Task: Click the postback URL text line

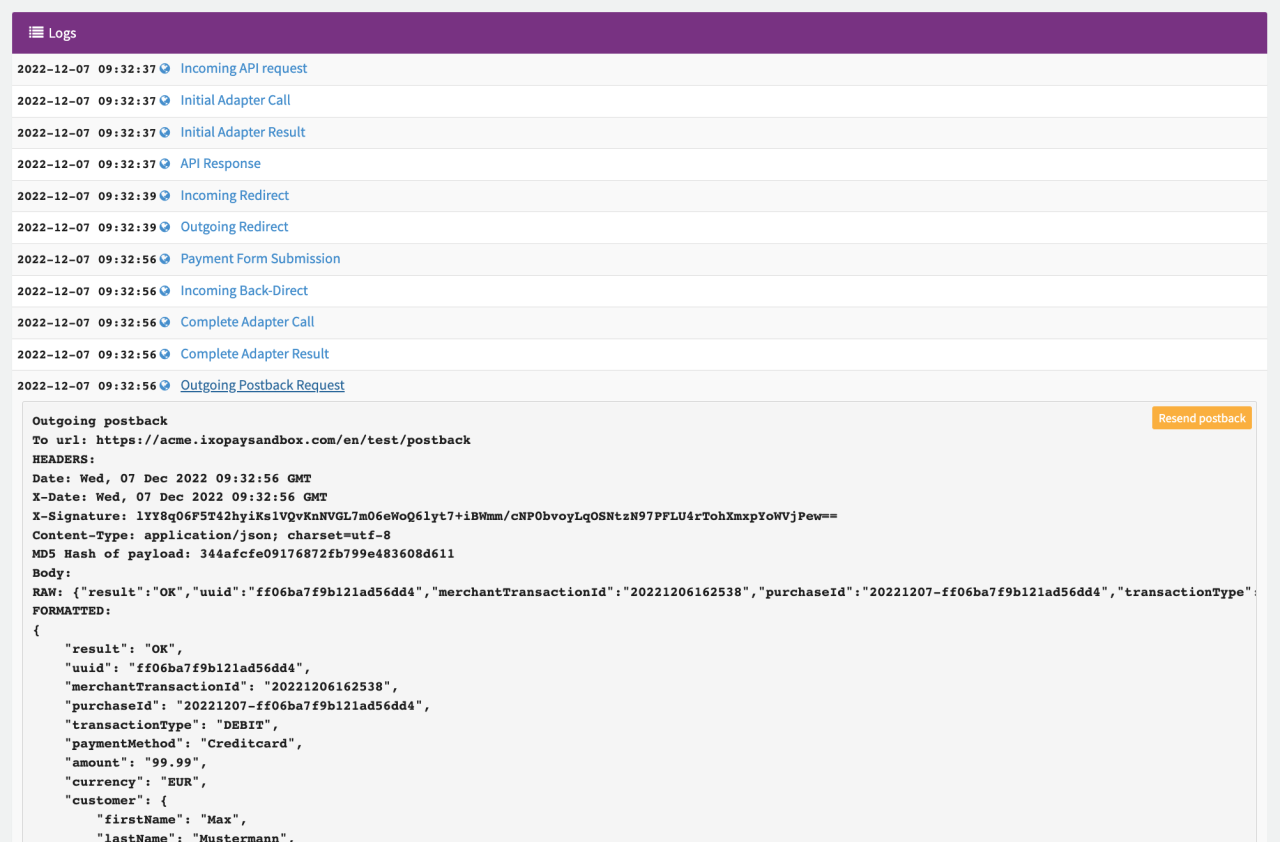Action: [x=251, y=440]
